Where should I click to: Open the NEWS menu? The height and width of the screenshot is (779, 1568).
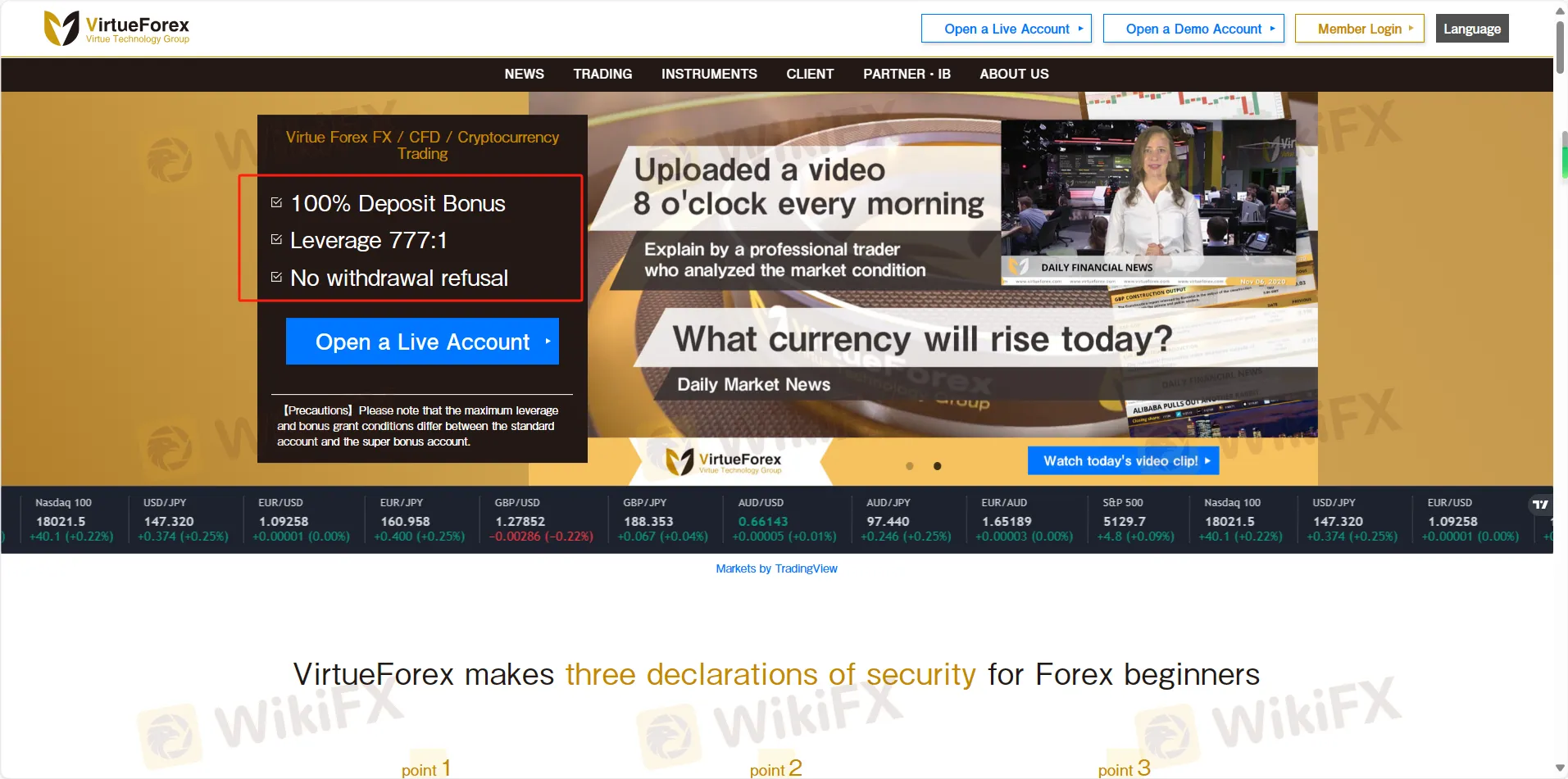coord(525,74)
